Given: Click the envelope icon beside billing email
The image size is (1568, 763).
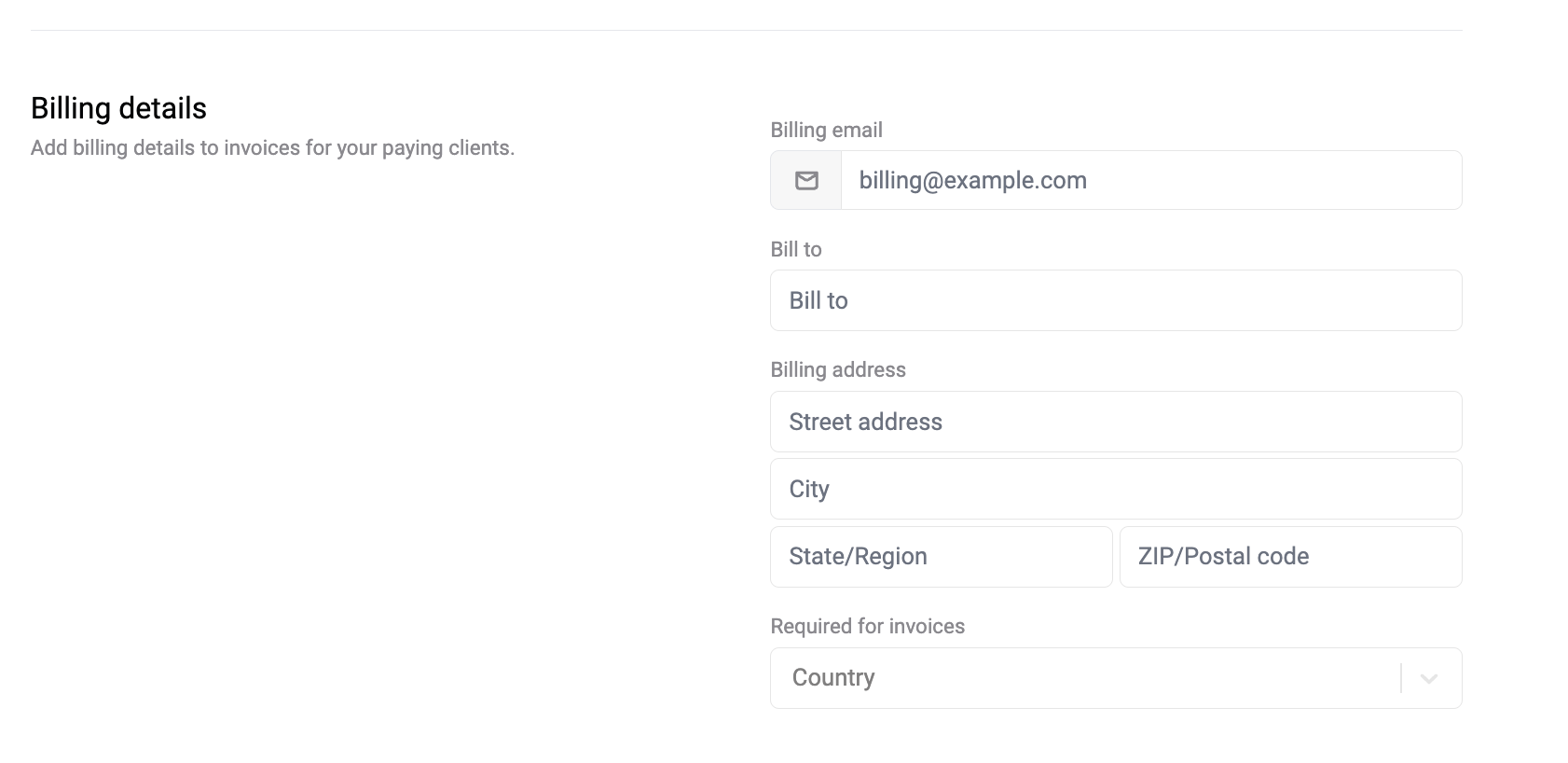Looking at the screenshot, I should tap(806, 180).
